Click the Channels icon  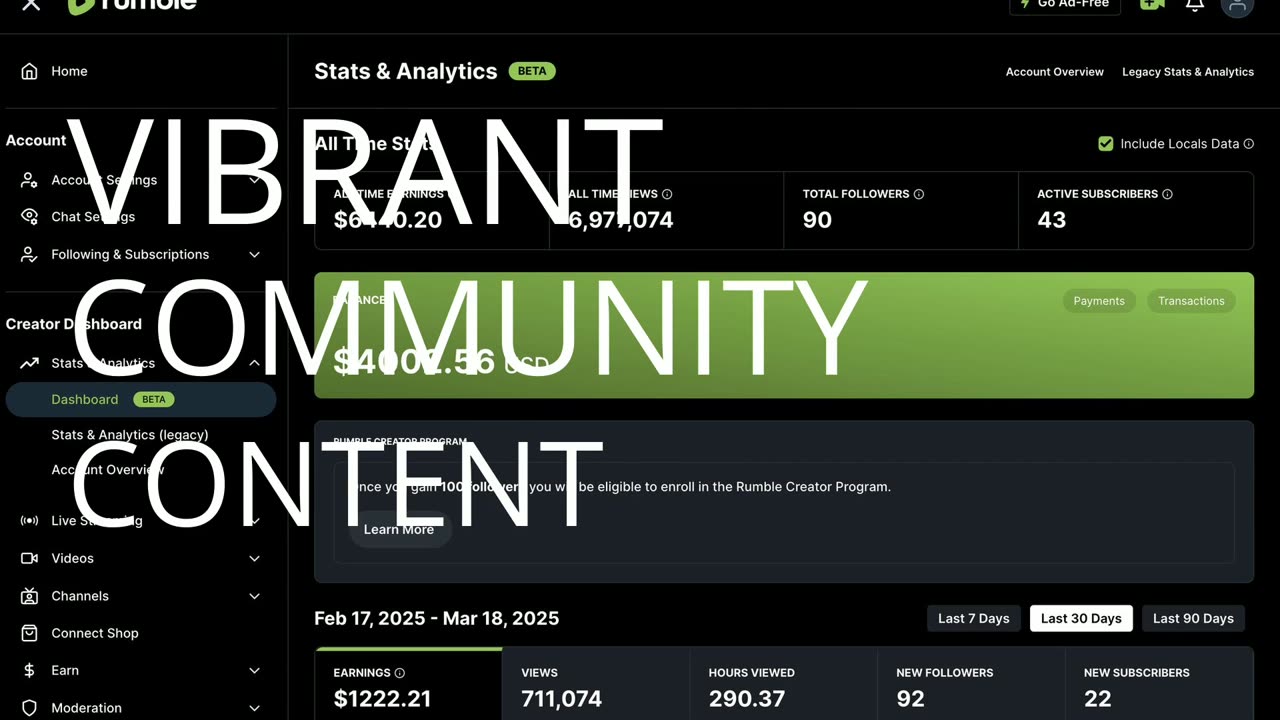point(30,596)
